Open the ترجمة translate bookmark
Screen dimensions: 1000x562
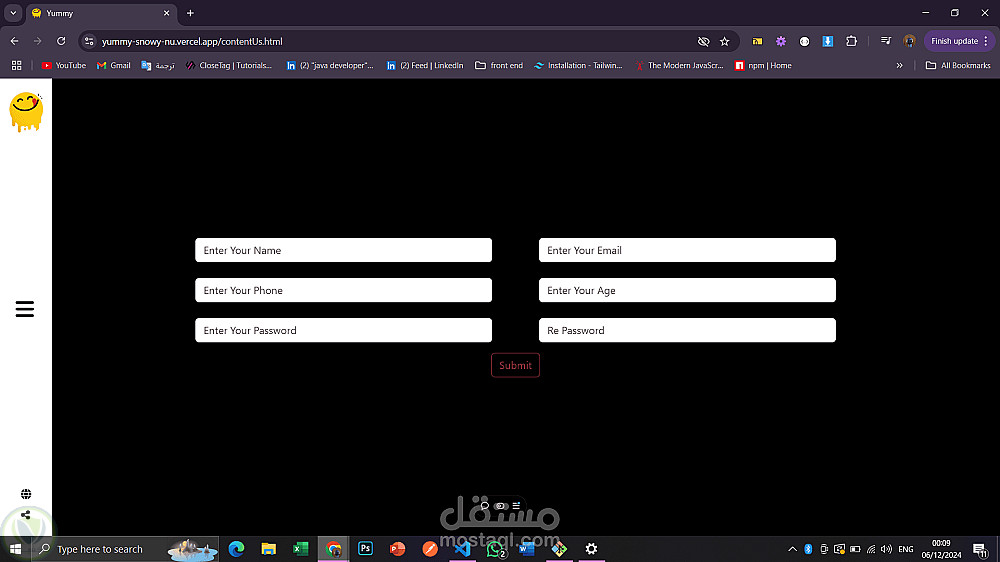coord(158,66)
